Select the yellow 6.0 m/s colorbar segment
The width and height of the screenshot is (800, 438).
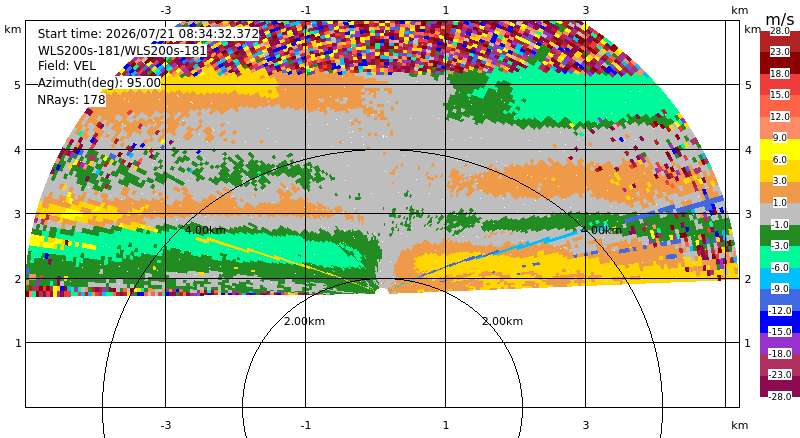[x=780, y=150]
